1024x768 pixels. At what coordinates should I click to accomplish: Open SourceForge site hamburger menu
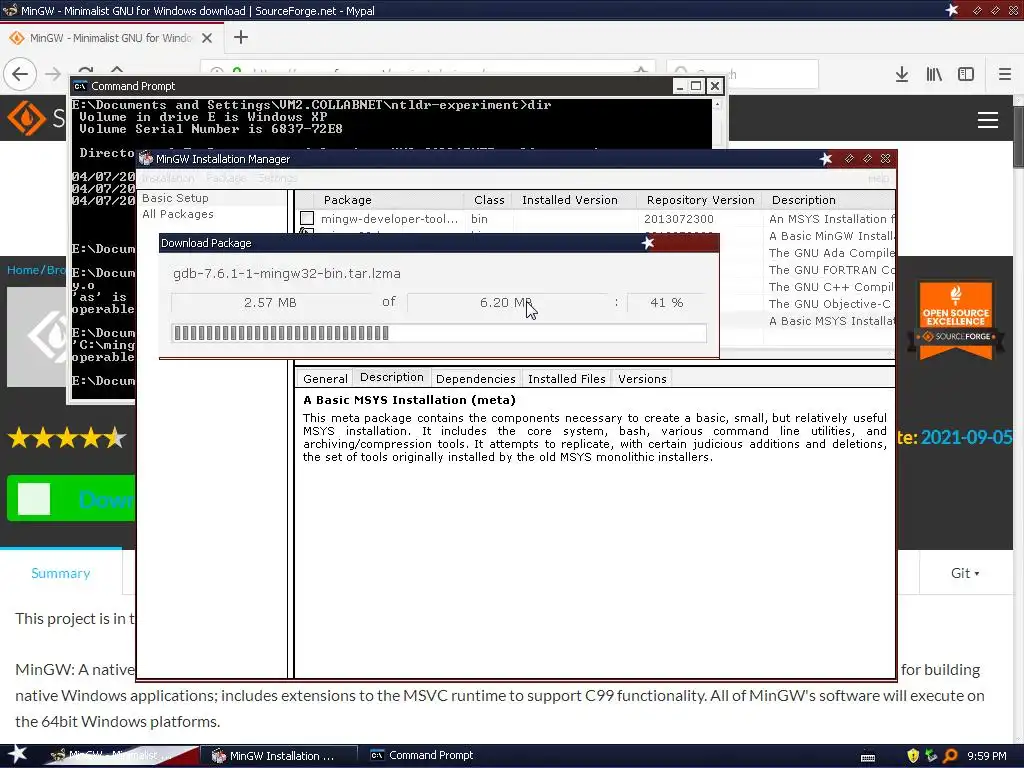click(987, 120)
